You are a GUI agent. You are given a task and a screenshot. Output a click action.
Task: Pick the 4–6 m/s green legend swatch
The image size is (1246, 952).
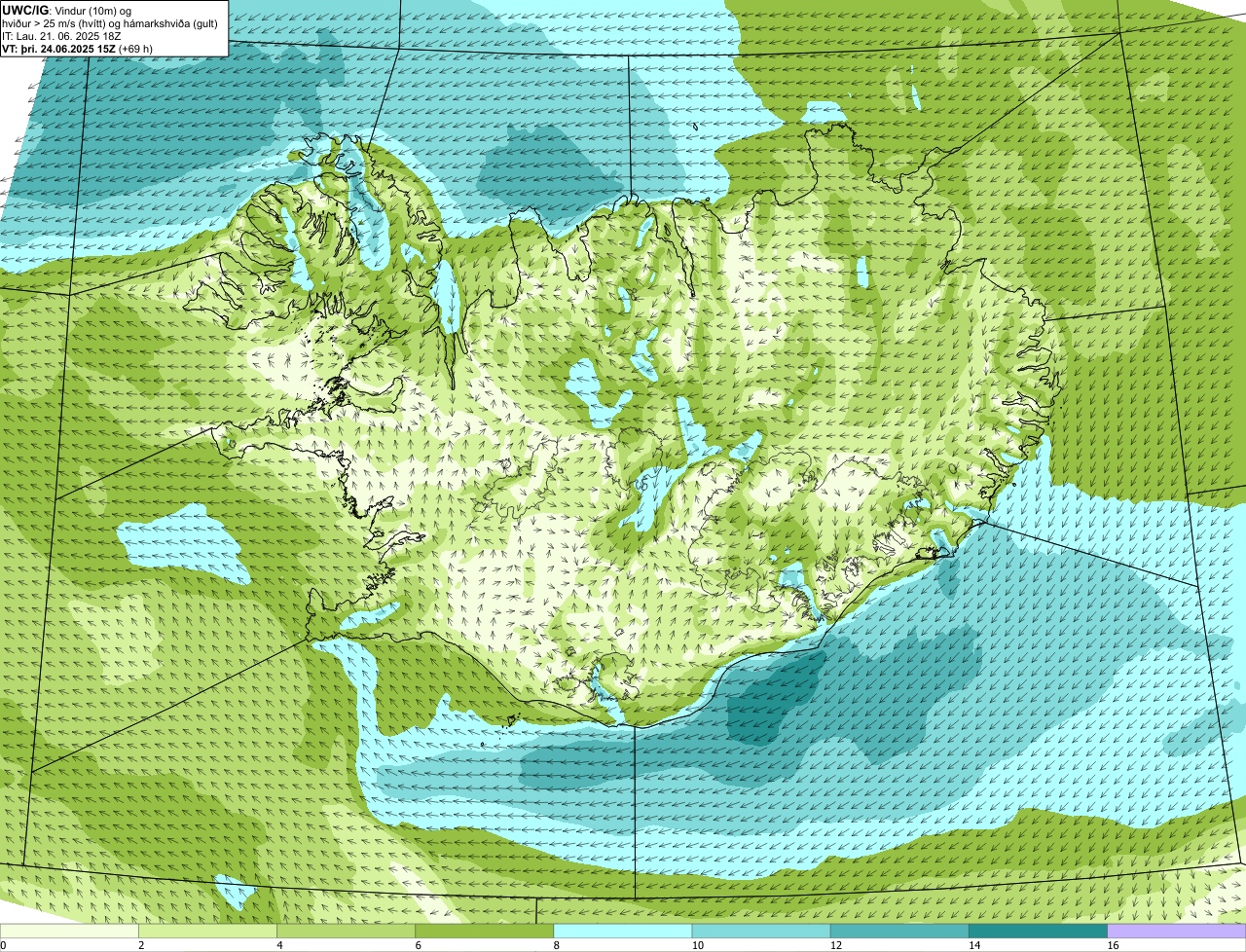pos(347,932)
